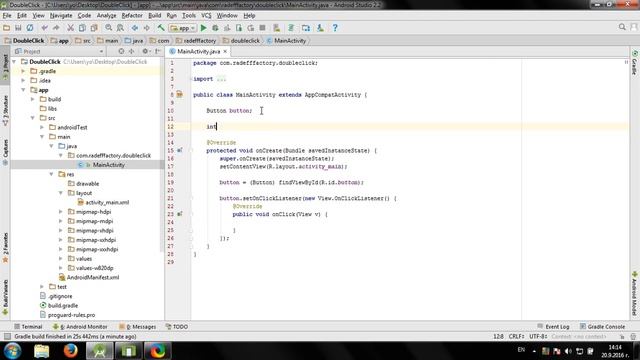The height and width of the screenshot is (360, 640).
Task: Click the Synchronize toolbar icon
Action: coord(30,28)
